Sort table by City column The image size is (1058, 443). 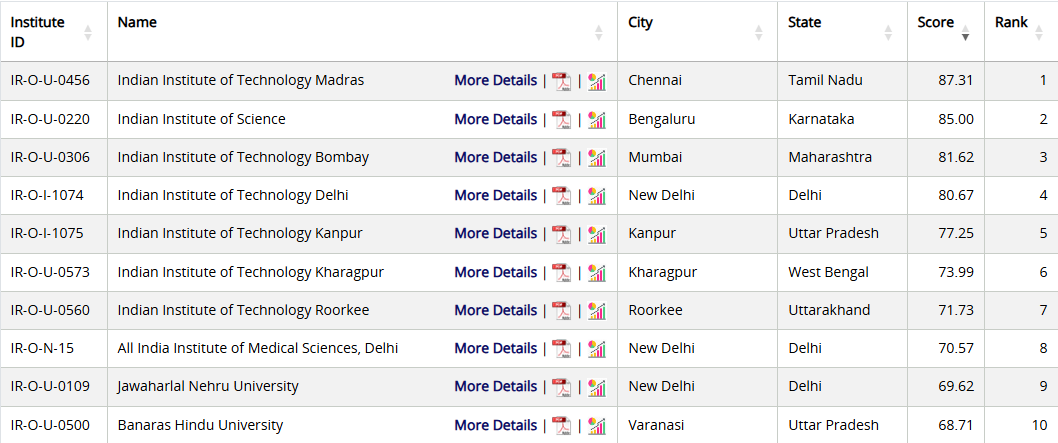[758, 32]
